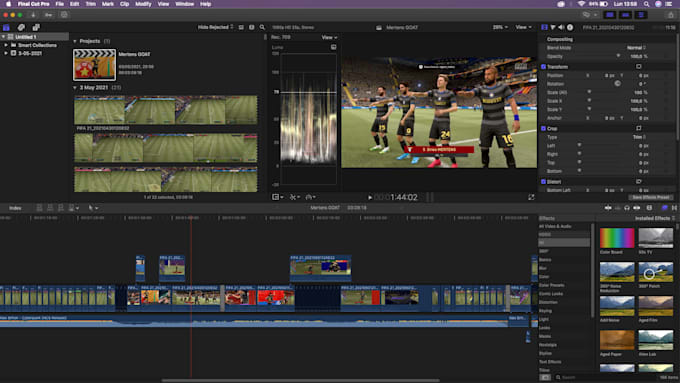Open the color inspector triangle icon
The width and height of the screenshot is (680, 383).
coord(553,27)
